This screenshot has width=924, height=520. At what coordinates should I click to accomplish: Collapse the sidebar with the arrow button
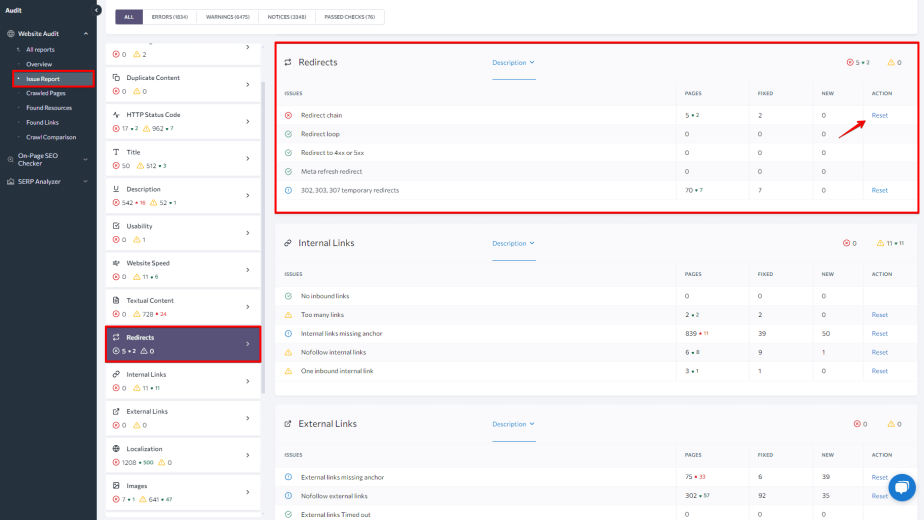[97, 10]
